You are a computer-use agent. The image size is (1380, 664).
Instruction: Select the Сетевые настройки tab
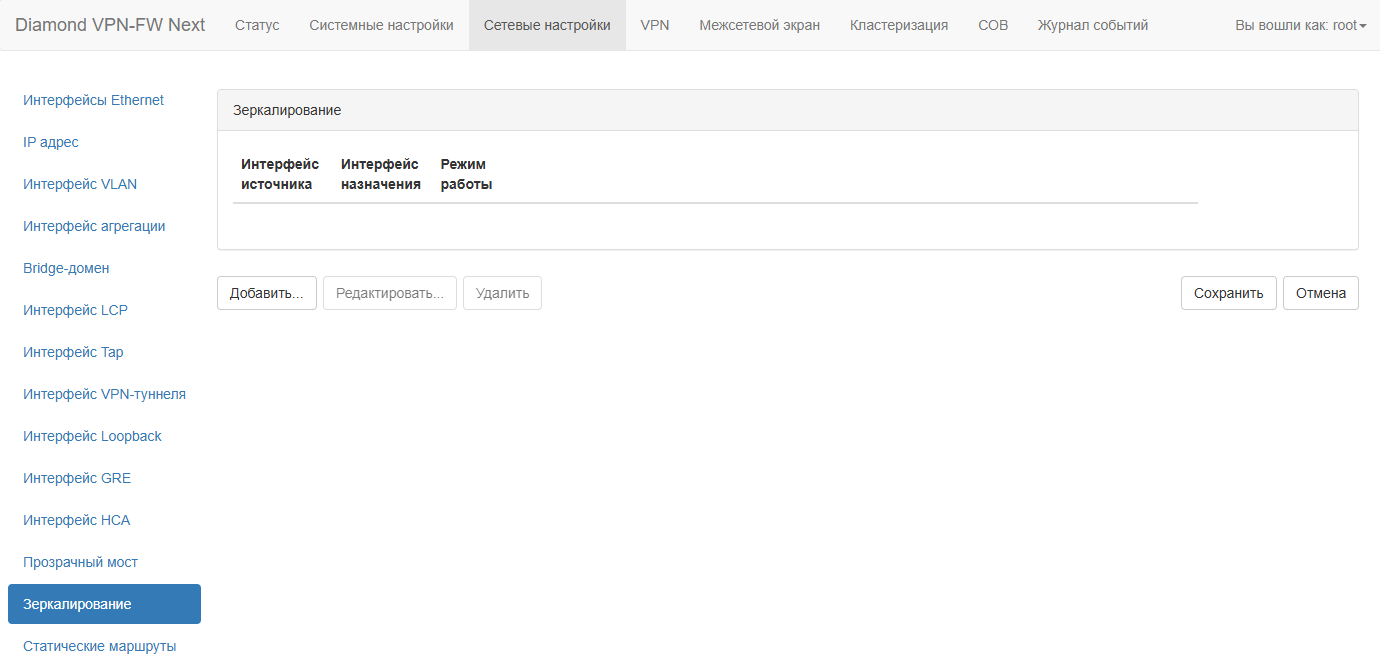(547, 25)
